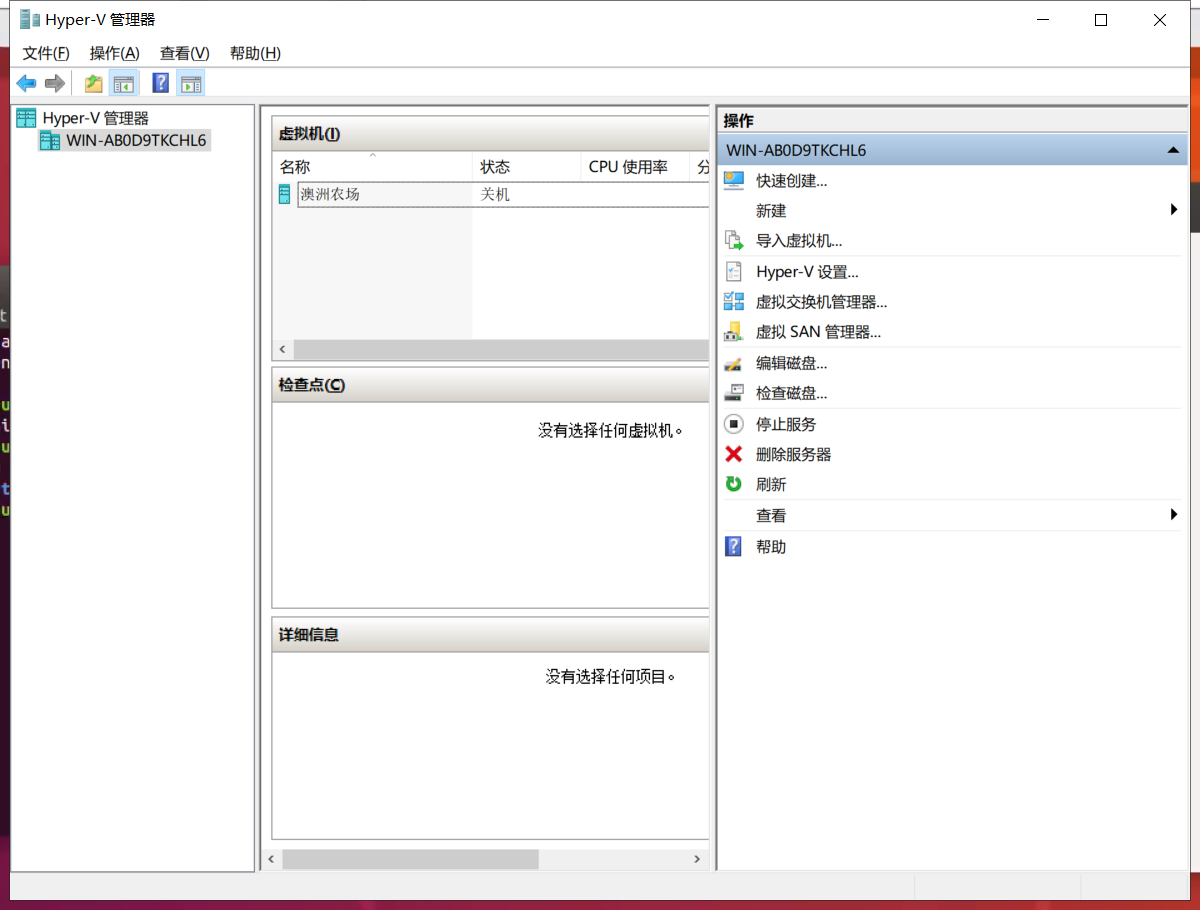Image resolution: width=1200 pixels, height=910 pixels.
Task: Sort by 名称 column header
Action: pos(372,167)
